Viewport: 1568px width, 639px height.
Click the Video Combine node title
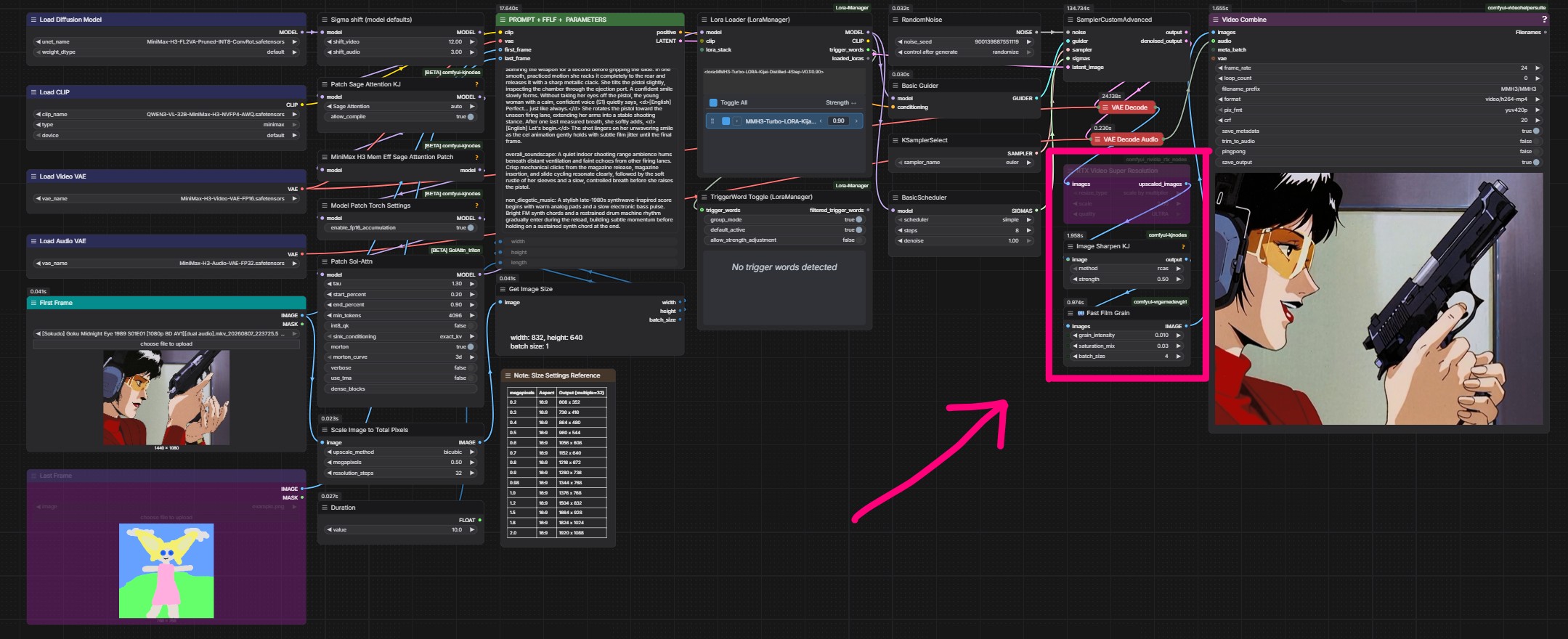[x=1243, y=20]
